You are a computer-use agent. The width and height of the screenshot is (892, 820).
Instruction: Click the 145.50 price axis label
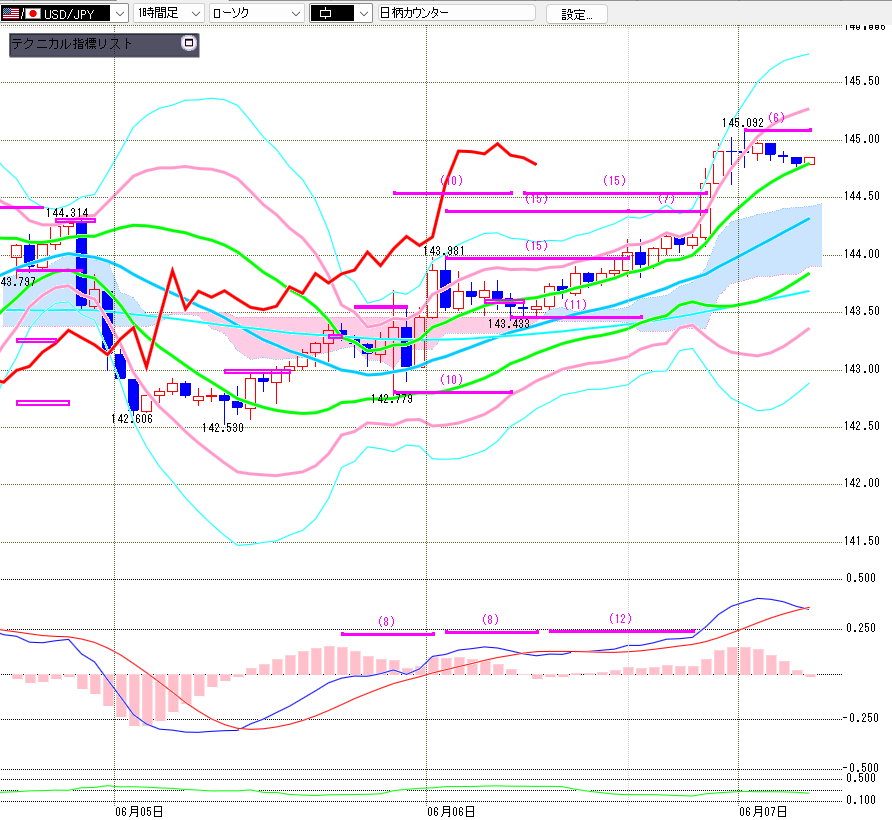click(x=862, y=81)
